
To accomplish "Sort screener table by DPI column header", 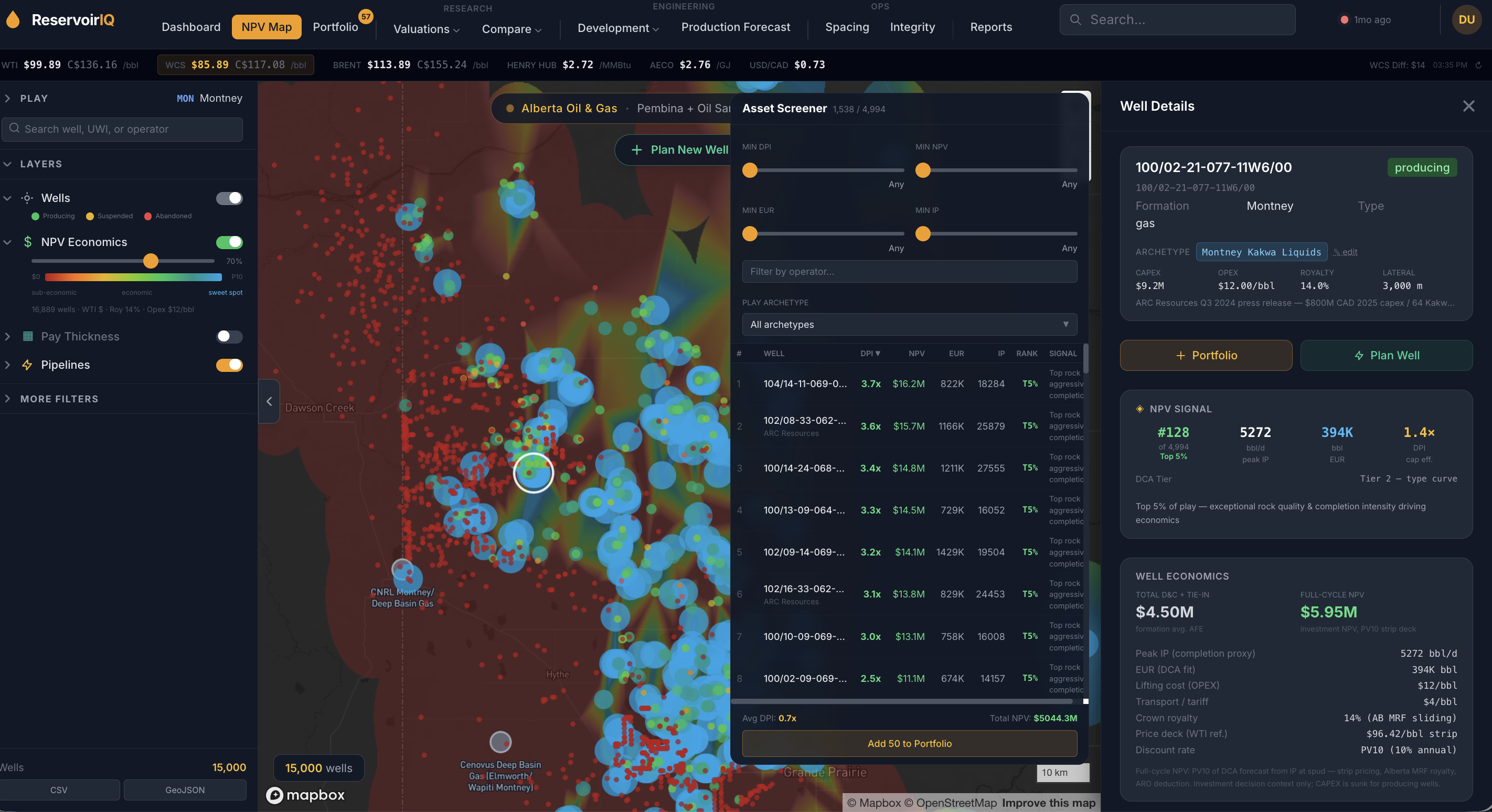I will (x=870, y=354).
